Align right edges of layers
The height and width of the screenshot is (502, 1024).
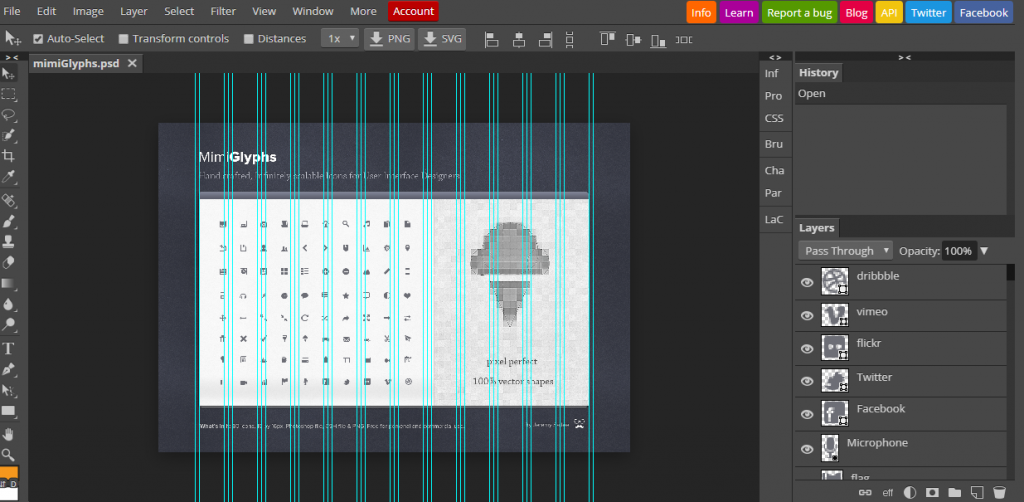click(546, 40)
